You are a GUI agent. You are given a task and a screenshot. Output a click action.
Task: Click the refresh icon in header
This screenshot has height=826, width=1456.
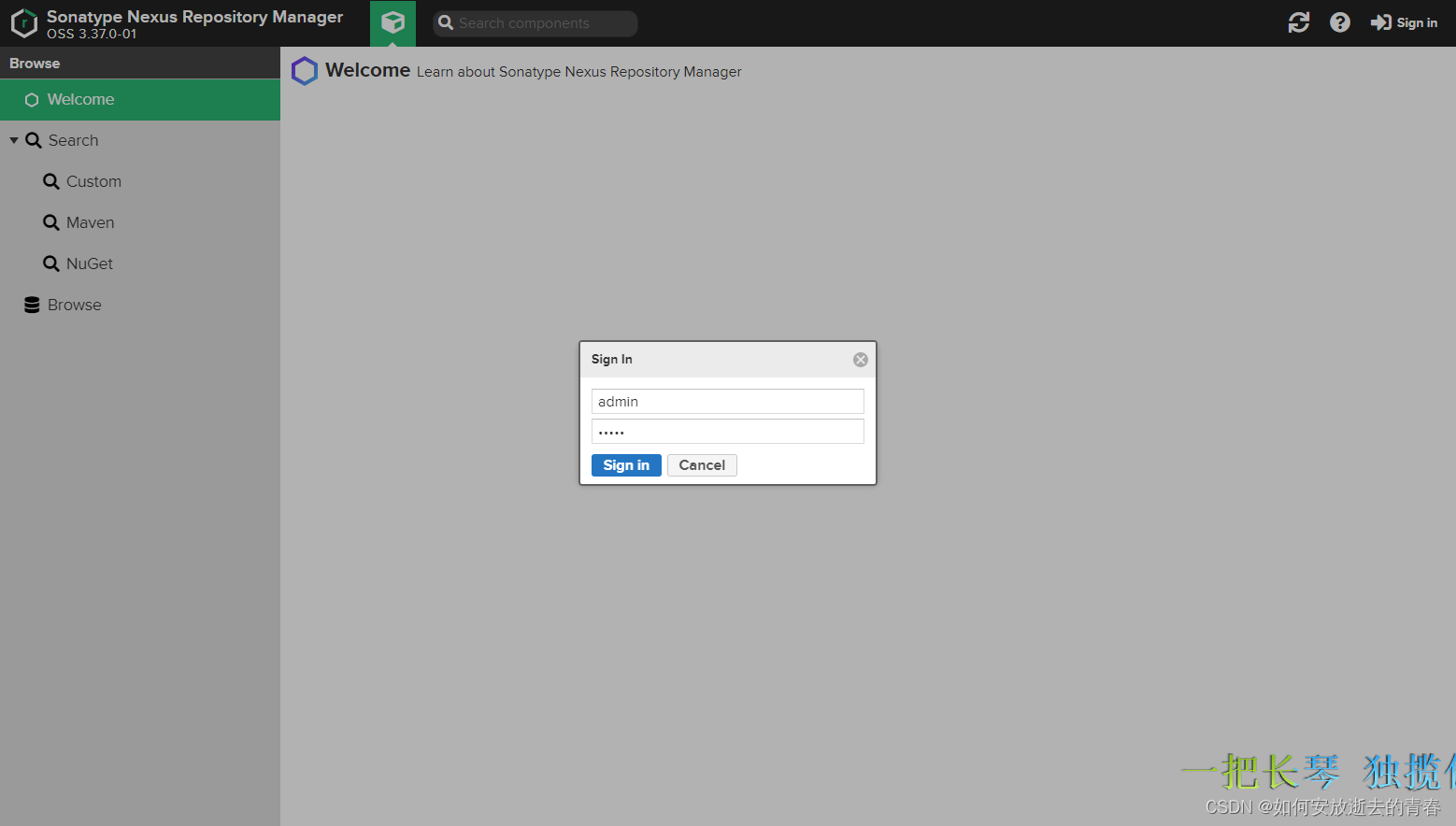coord(1299,22)
